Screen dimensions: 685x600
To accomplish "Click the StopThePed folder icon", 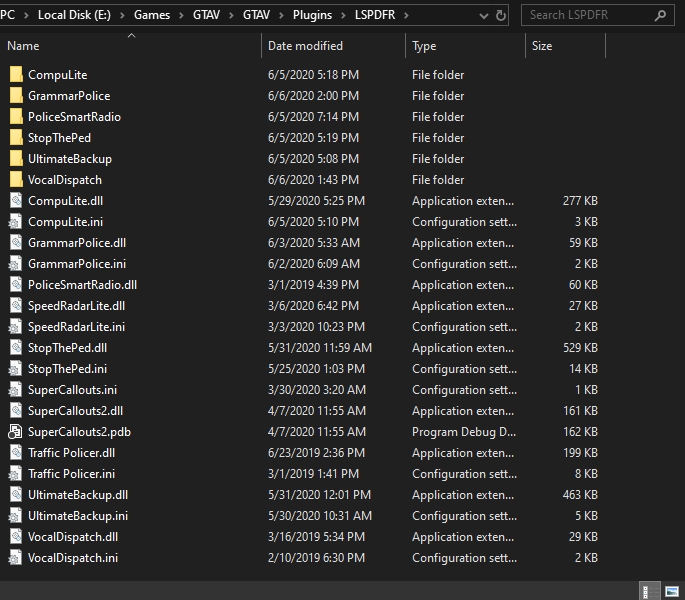I will 16,138.
